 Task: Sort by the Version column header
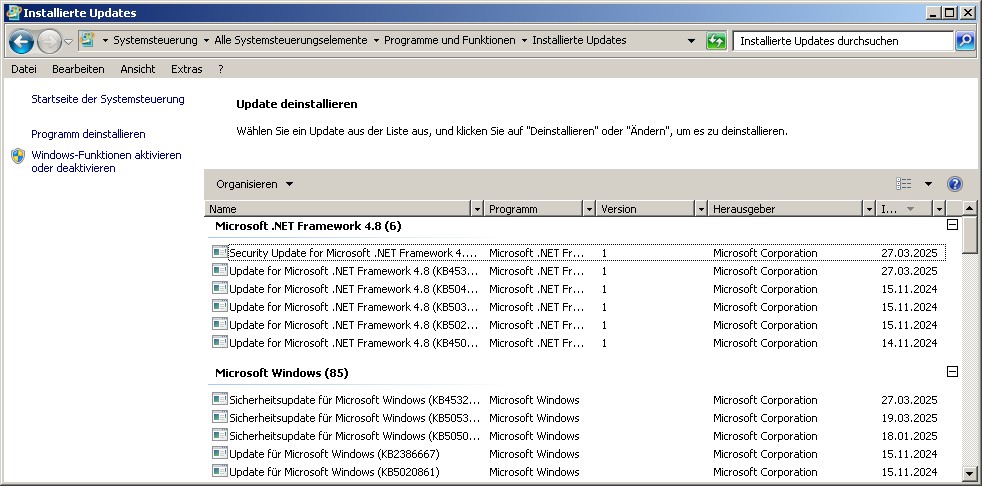tap(646, 209)
